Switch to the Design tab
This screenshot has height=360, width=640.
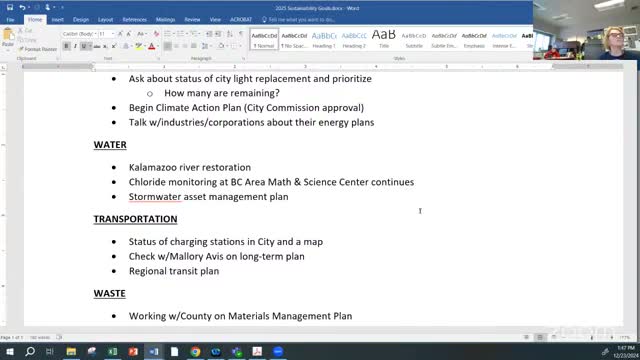pyautogui.click(x=81, y=20)
